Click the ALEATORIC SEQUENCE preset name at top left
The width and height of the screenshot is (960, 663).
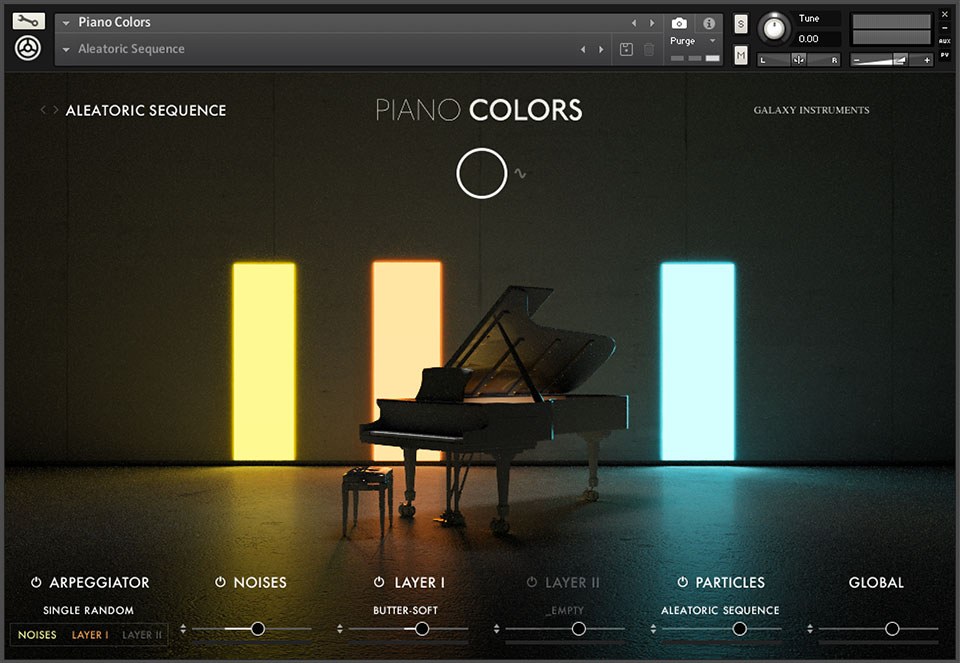click(x=146, y=110)
